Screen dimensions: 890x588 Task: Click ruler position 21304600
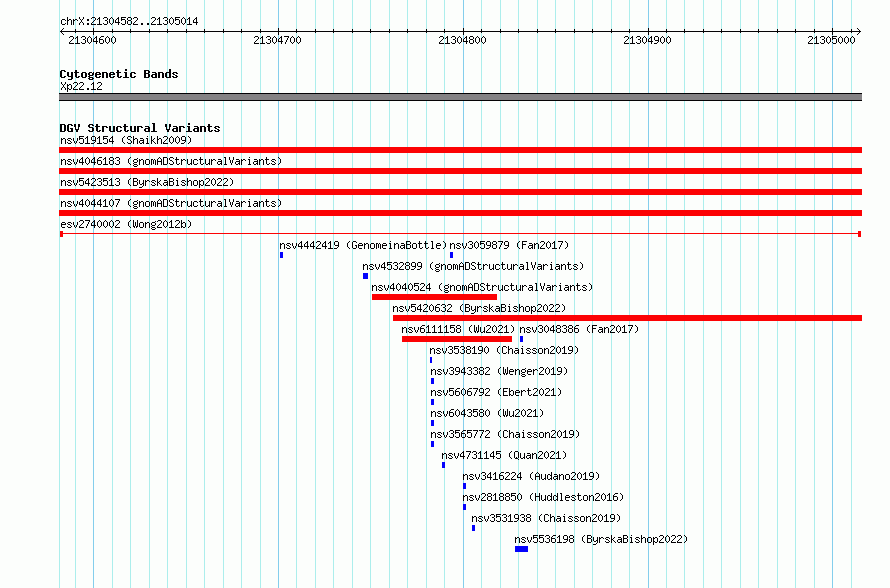click(92, 40)
